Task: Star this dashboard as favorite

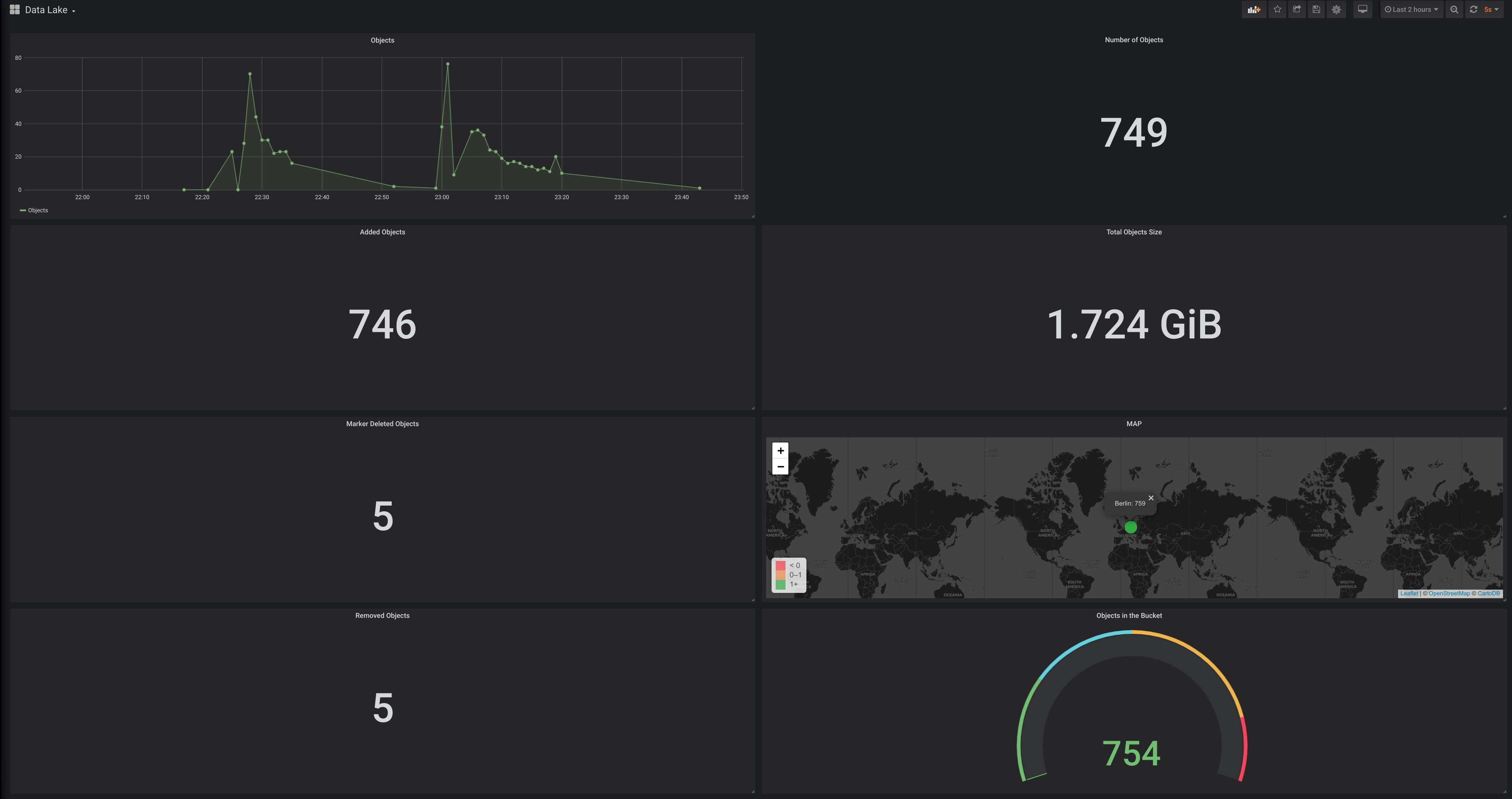Action: (1277, 9)
